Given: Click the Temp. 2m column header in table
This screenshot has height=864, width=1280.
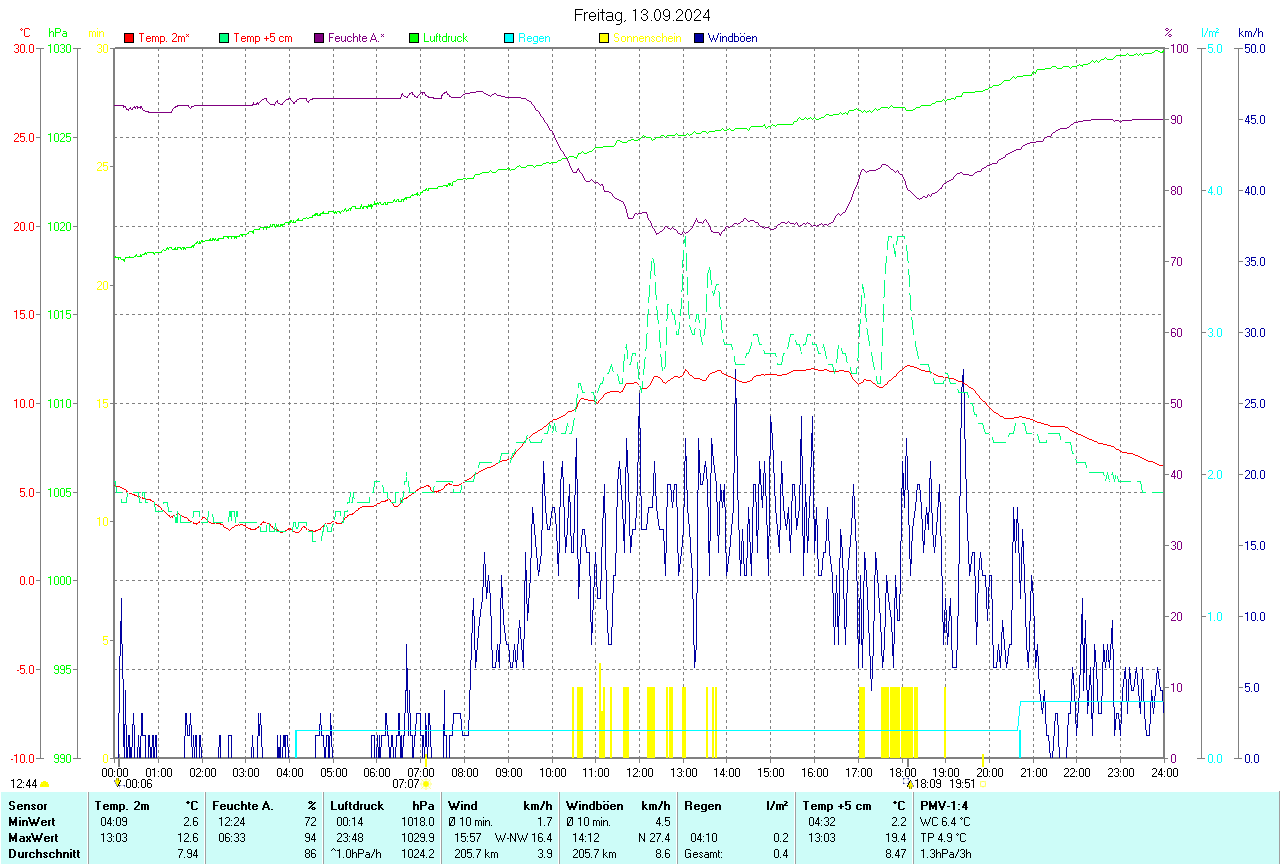Looking at the screenshot, I should (x=122, y=805).
